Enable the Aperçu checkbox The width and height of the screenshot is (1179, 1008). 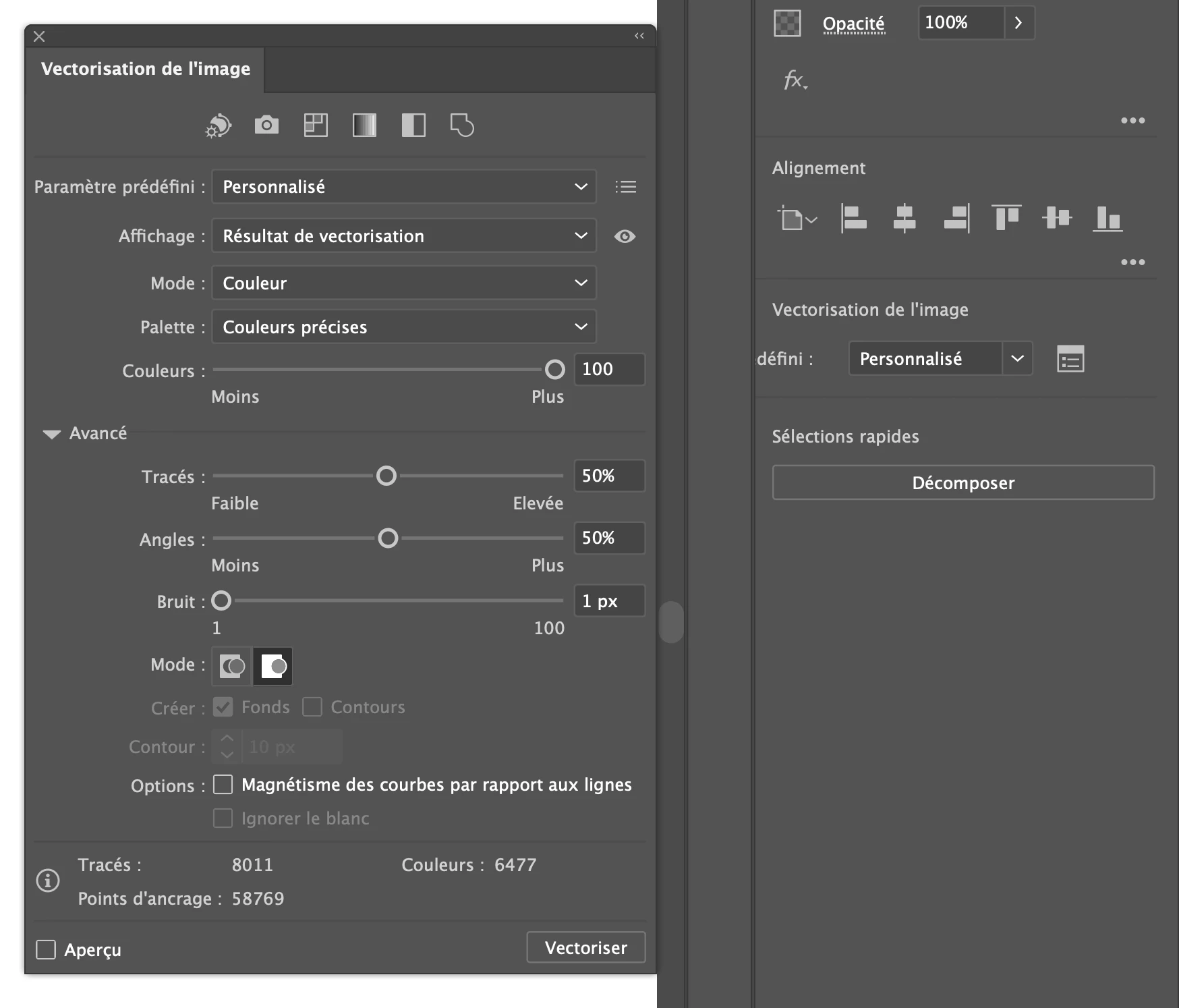coord(46,950)
